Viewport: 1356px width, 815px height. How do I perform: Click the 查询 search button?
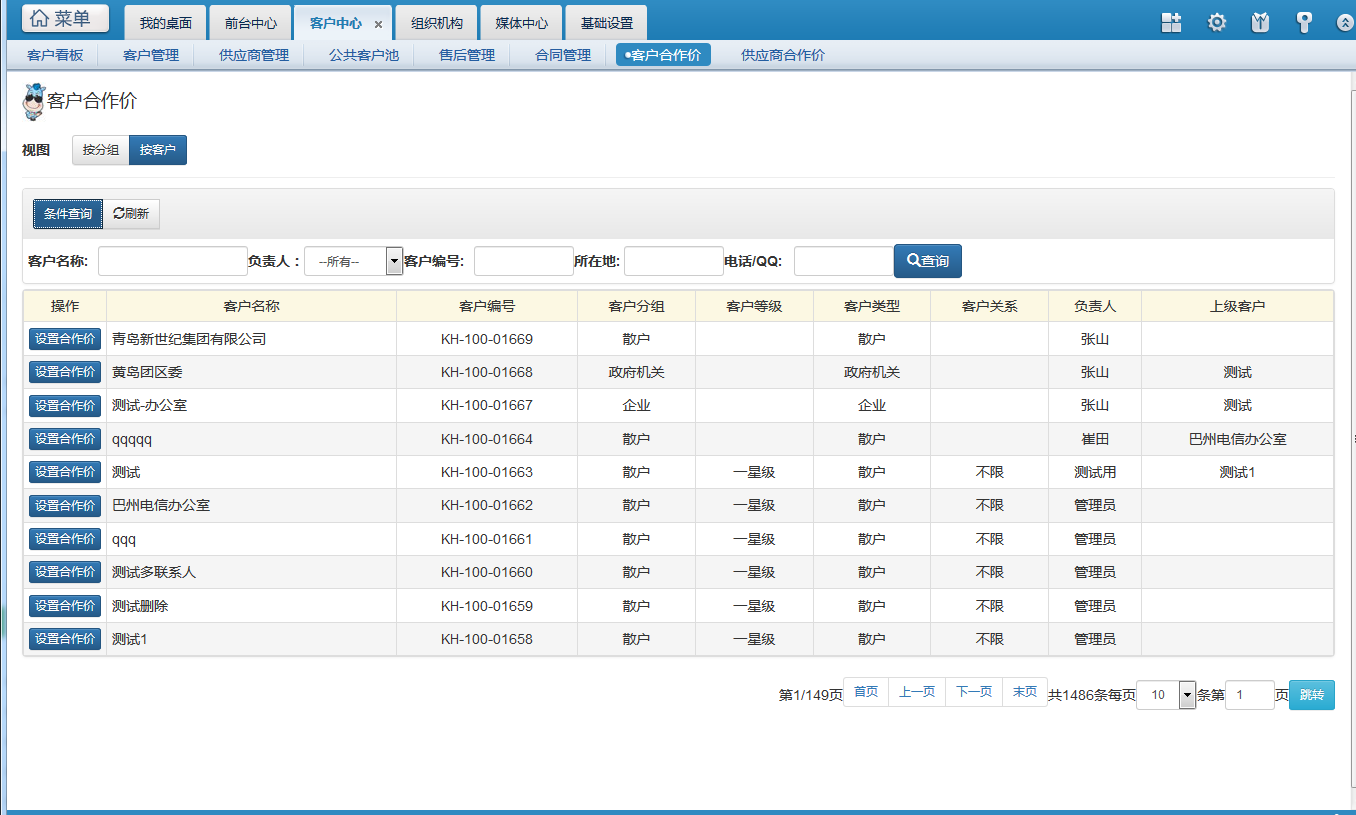coord(928,261)
